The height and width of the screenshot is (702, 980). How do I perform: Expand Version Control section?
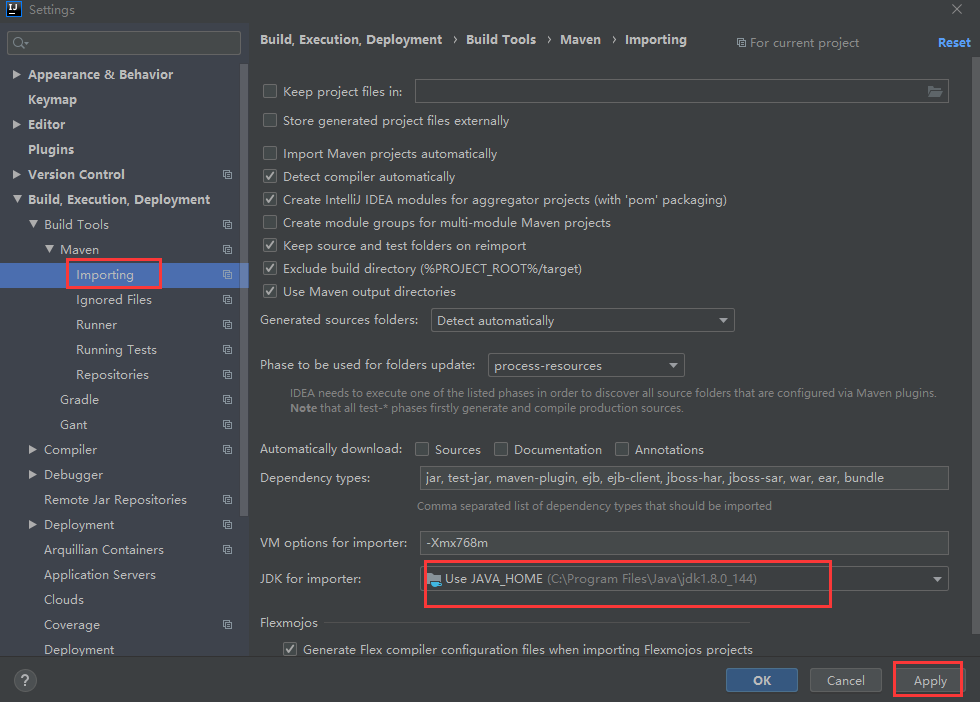pyautogui.click(x=17, y=174)
